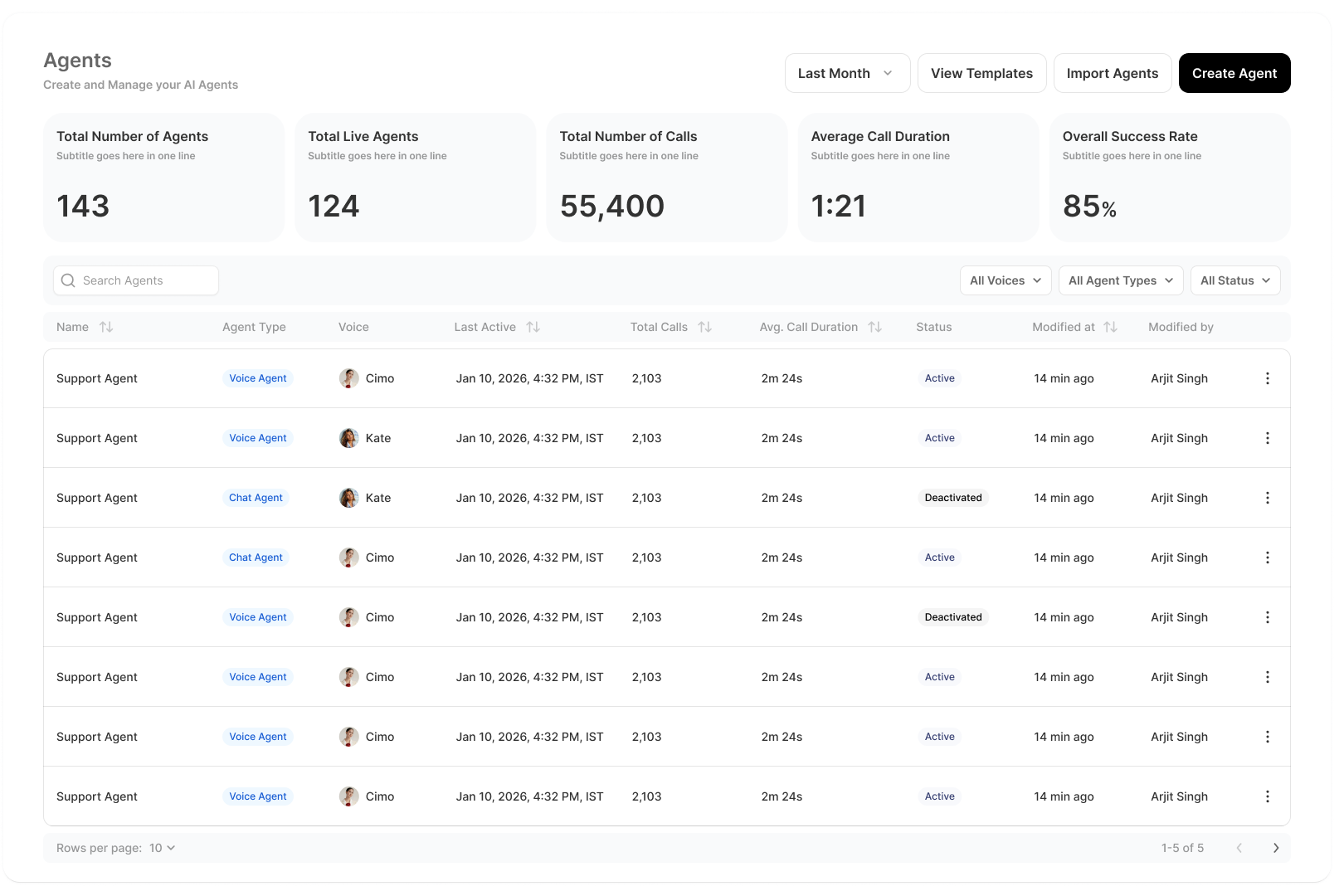
Task: Change the rows per page selector
Action: tap(162, 848)
